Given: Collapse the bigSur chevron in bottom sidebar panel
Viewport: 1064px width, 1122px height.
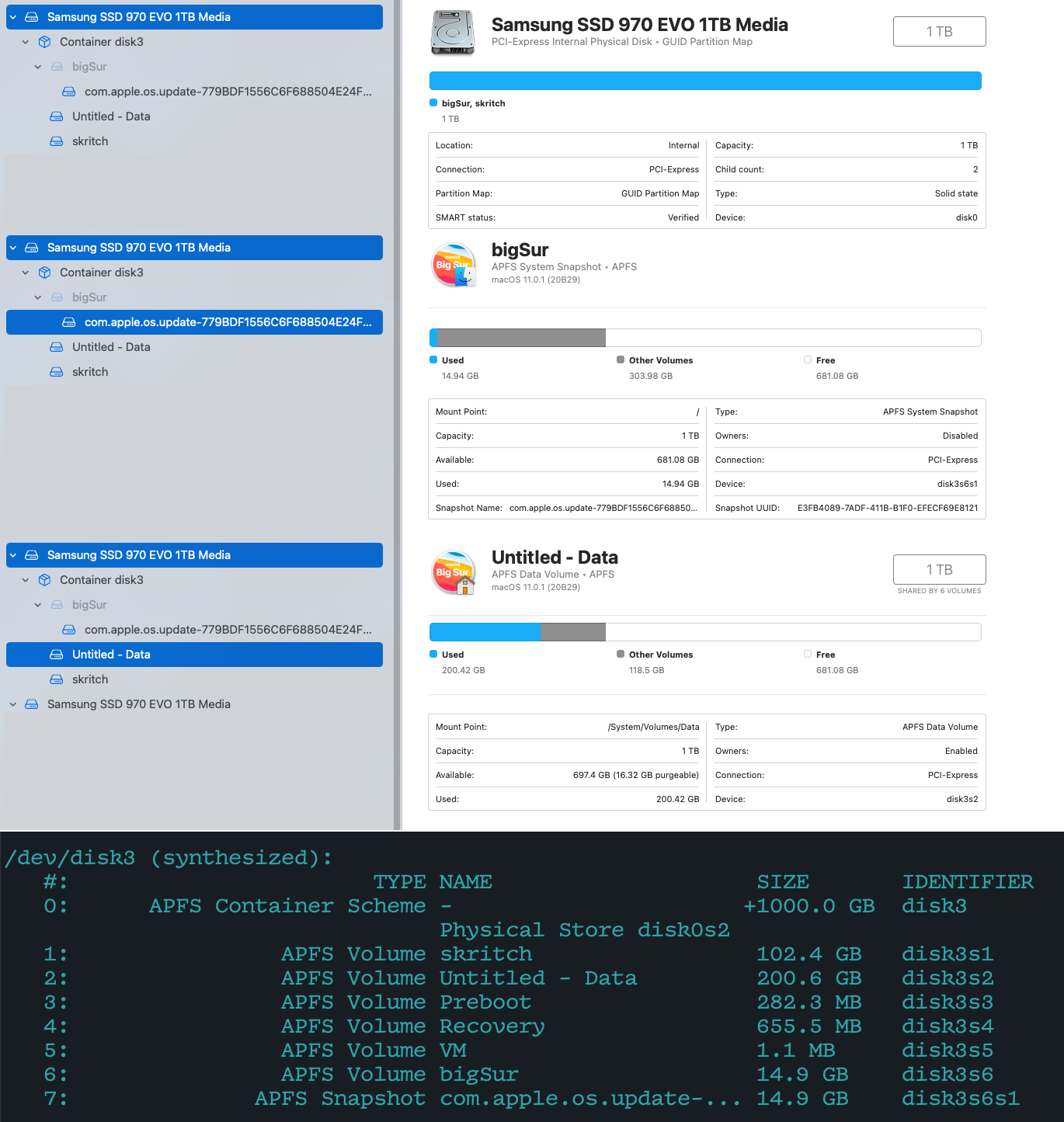Looking at the screenshot, I should click(38, 605).
